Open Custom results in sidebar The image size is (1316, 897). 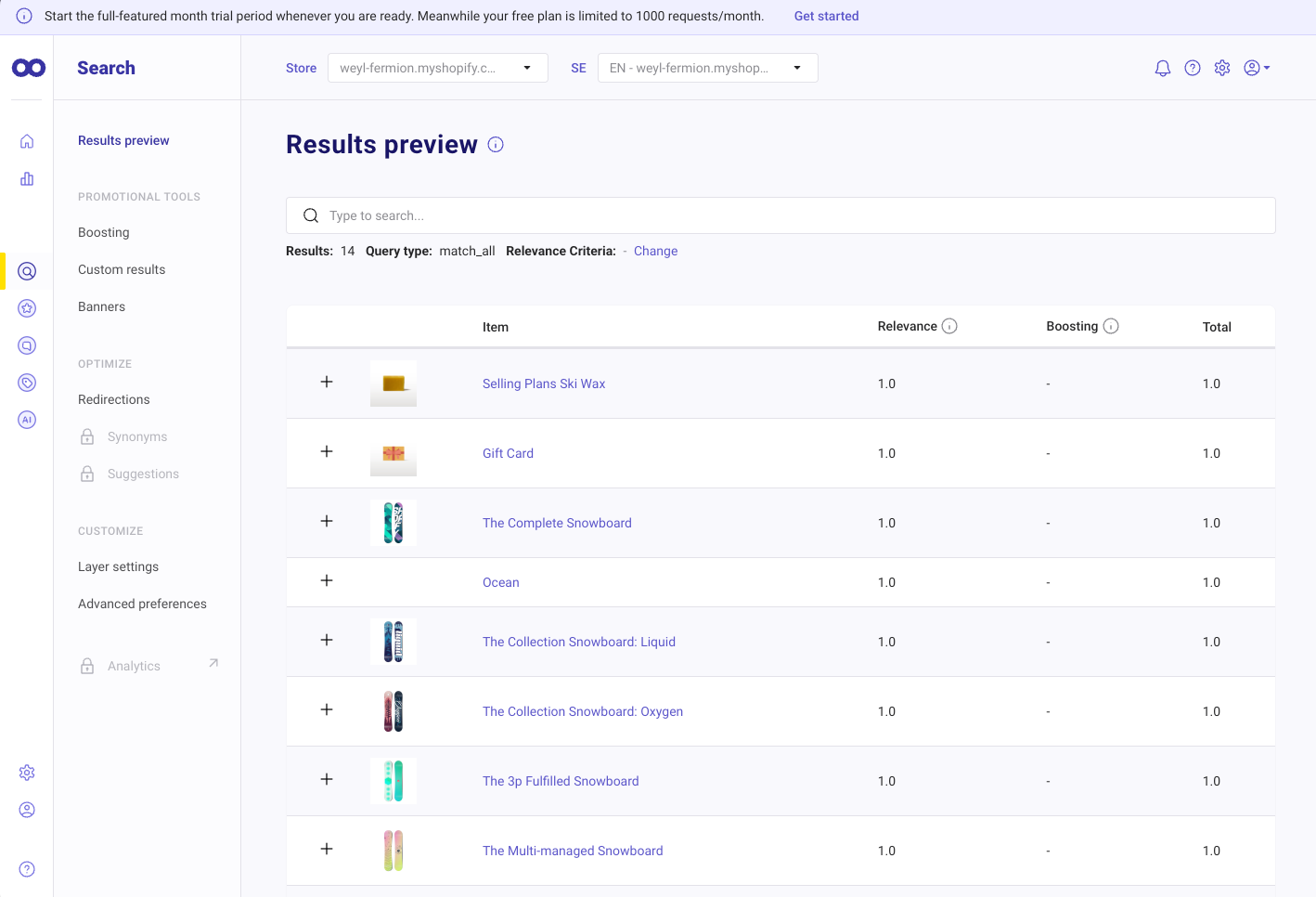tap(122, 269)
